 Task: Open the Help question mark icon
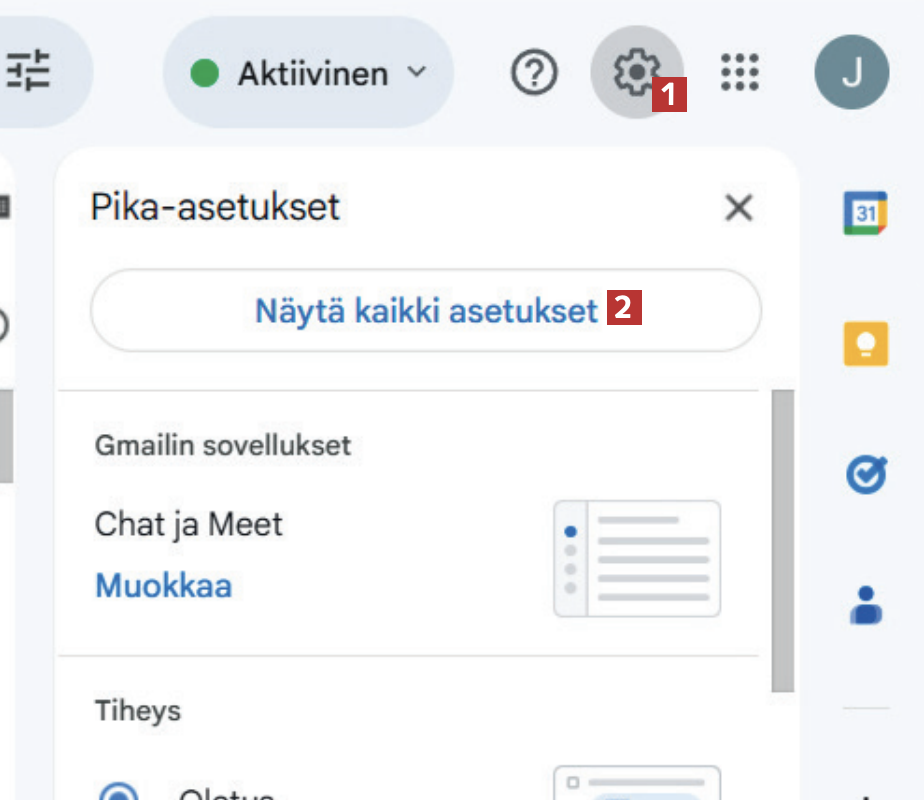pos(533,72)
